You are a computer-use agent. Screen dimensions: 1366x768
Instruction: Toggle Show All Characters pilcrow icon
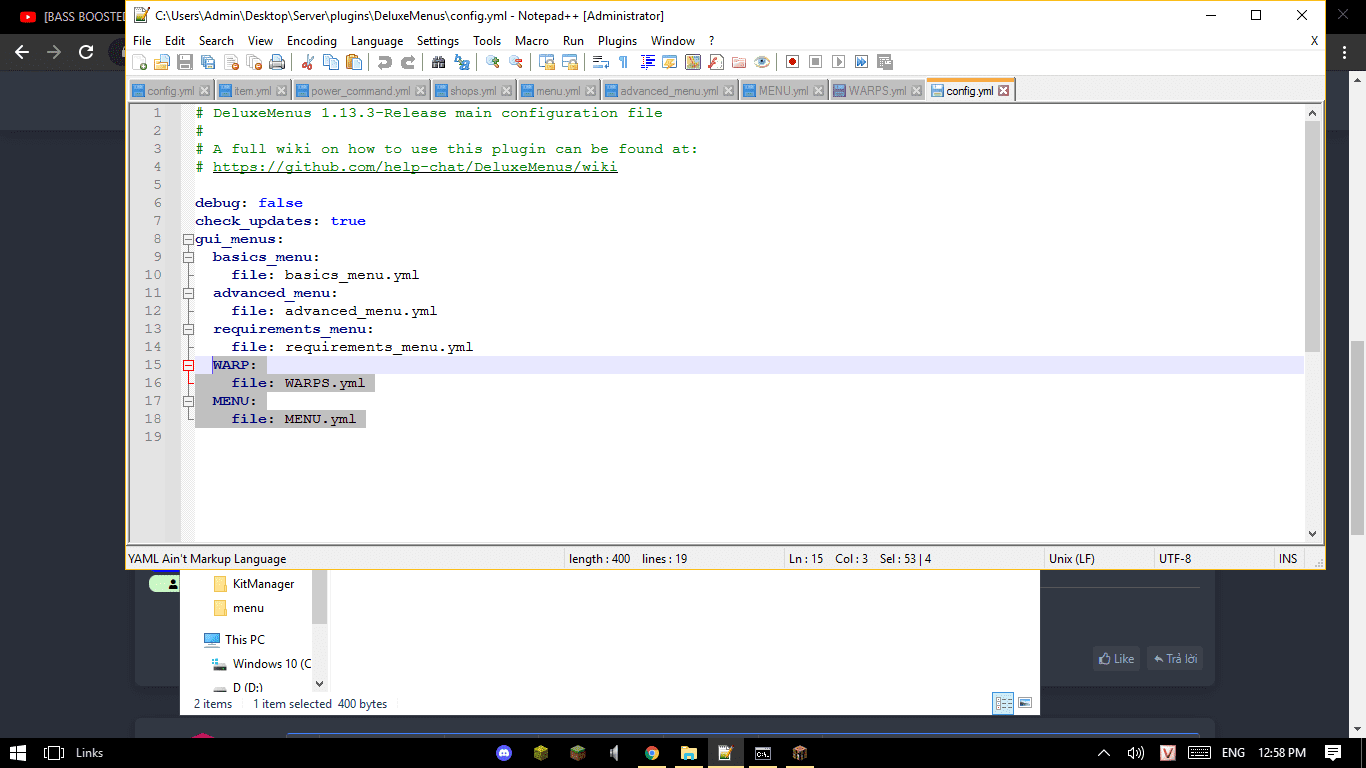pos(623,62)
